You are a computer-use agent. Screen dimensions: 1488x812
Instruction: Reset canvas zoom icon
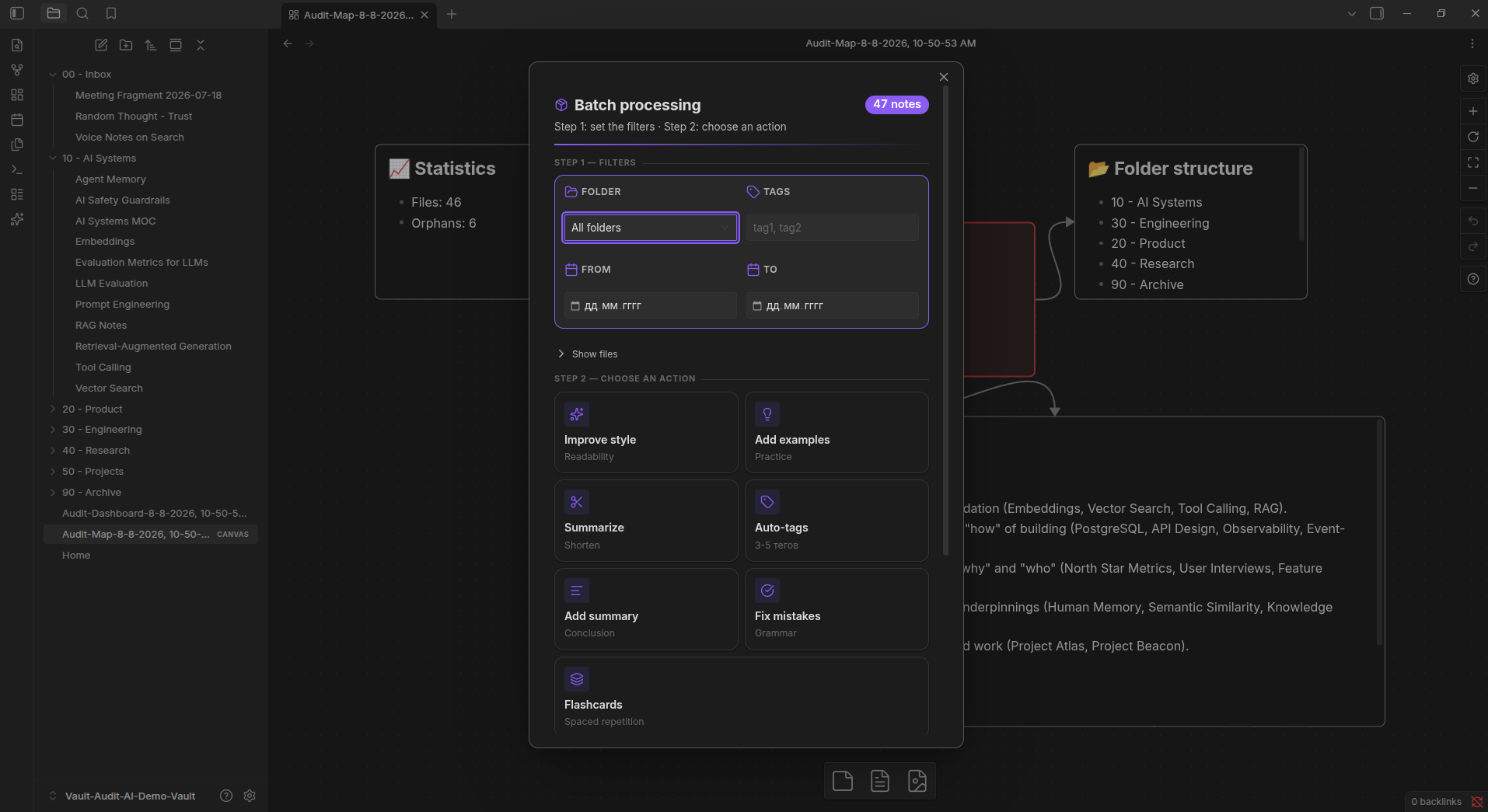pyautogui.click(x=1473, y=137)
